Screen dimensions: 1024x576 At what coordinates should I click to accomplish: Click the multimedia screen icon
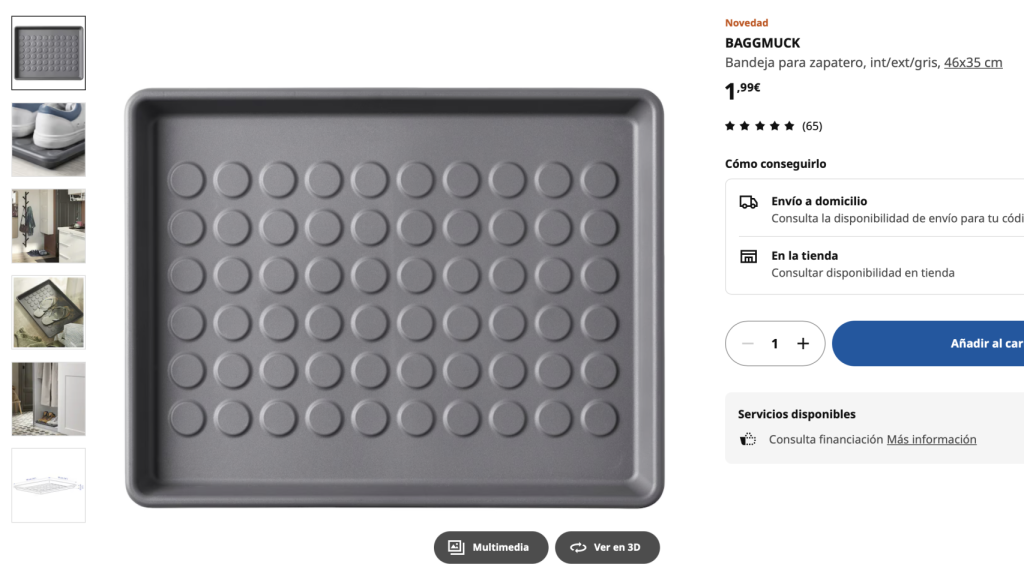(x=455, y=547)
